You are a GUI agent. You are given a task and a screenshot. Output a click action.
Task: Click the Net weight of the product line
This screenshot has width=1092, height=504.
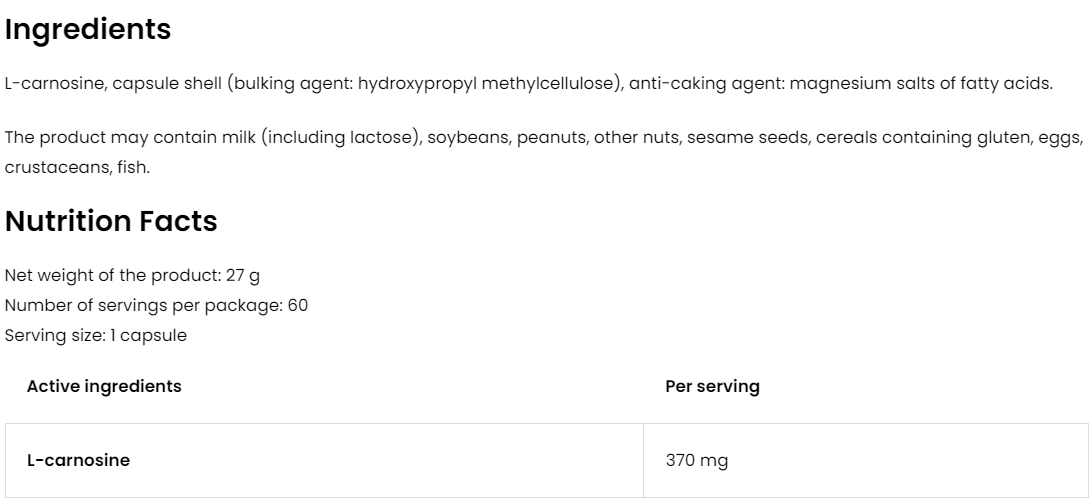(x=133, y=275)
